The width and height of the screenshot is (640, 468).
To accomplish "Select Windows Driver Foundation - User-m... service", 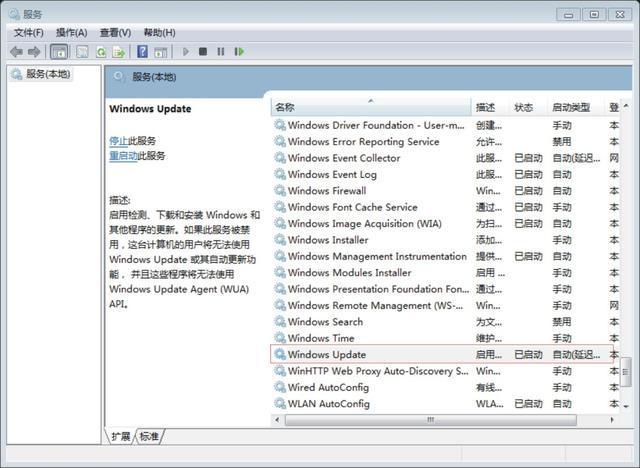I will (x=446, y=125).
